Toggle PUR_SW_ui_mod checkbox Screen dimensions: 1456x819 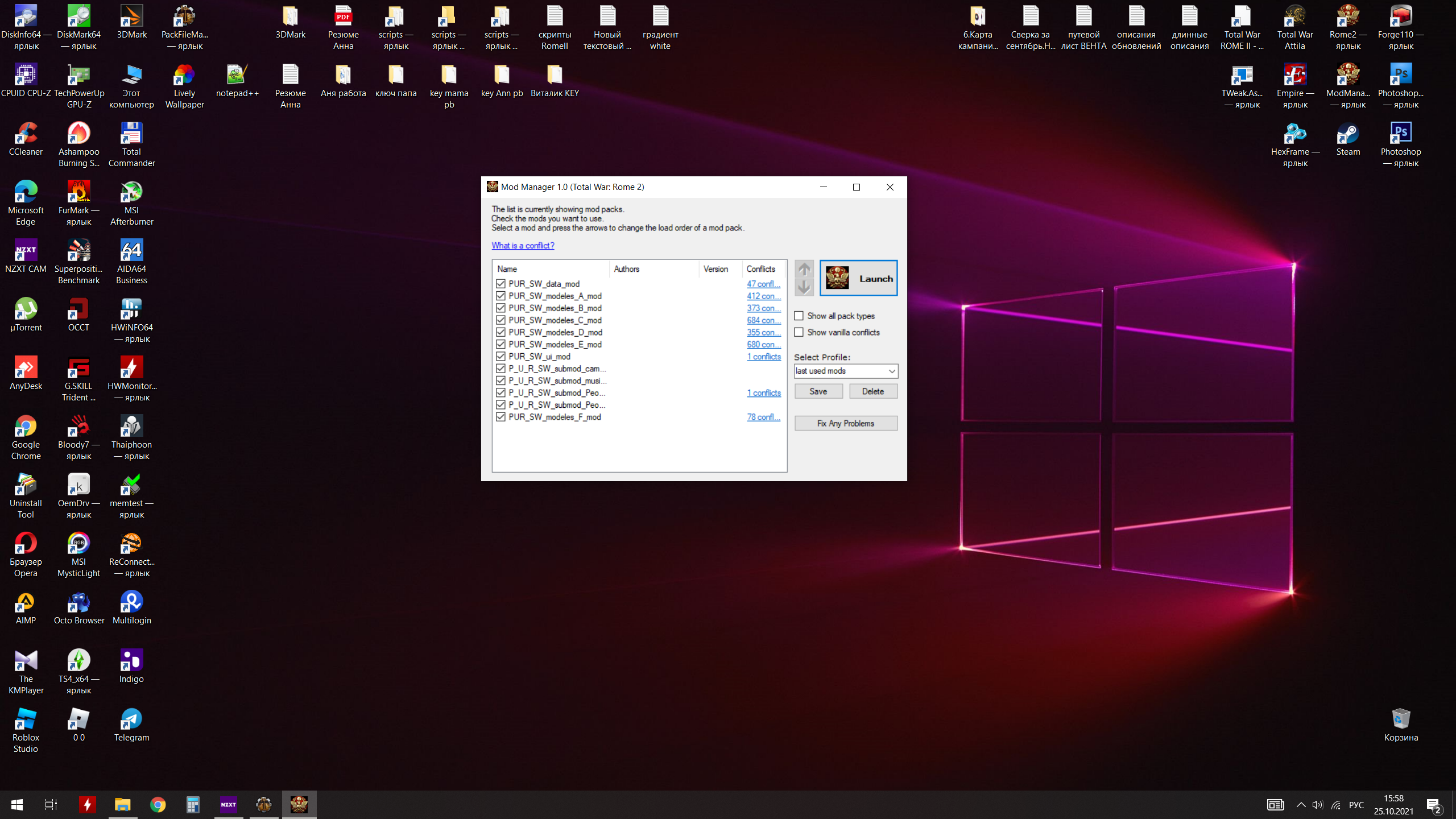coord(500,357)
